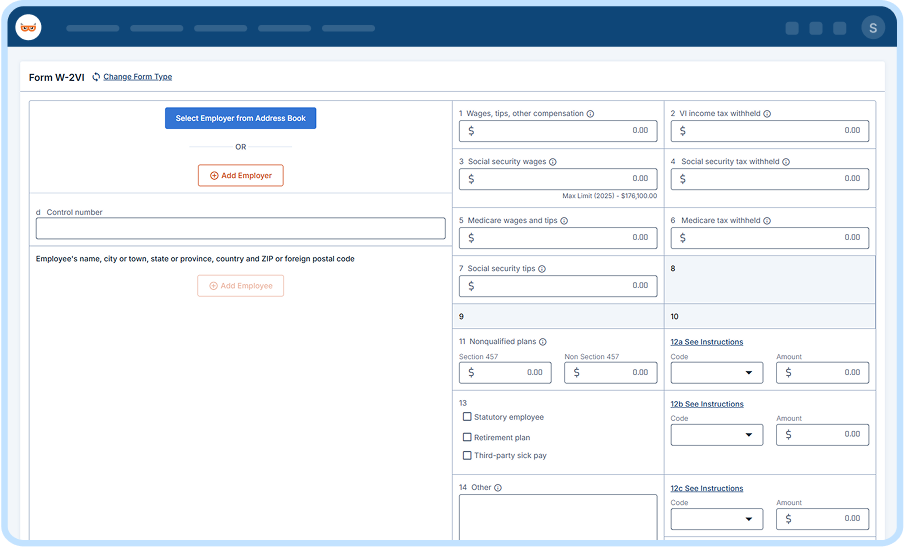Open the 12a Code dropdown
The height and width of the screenshot is (547, 904).
click(x=717, y=372)
